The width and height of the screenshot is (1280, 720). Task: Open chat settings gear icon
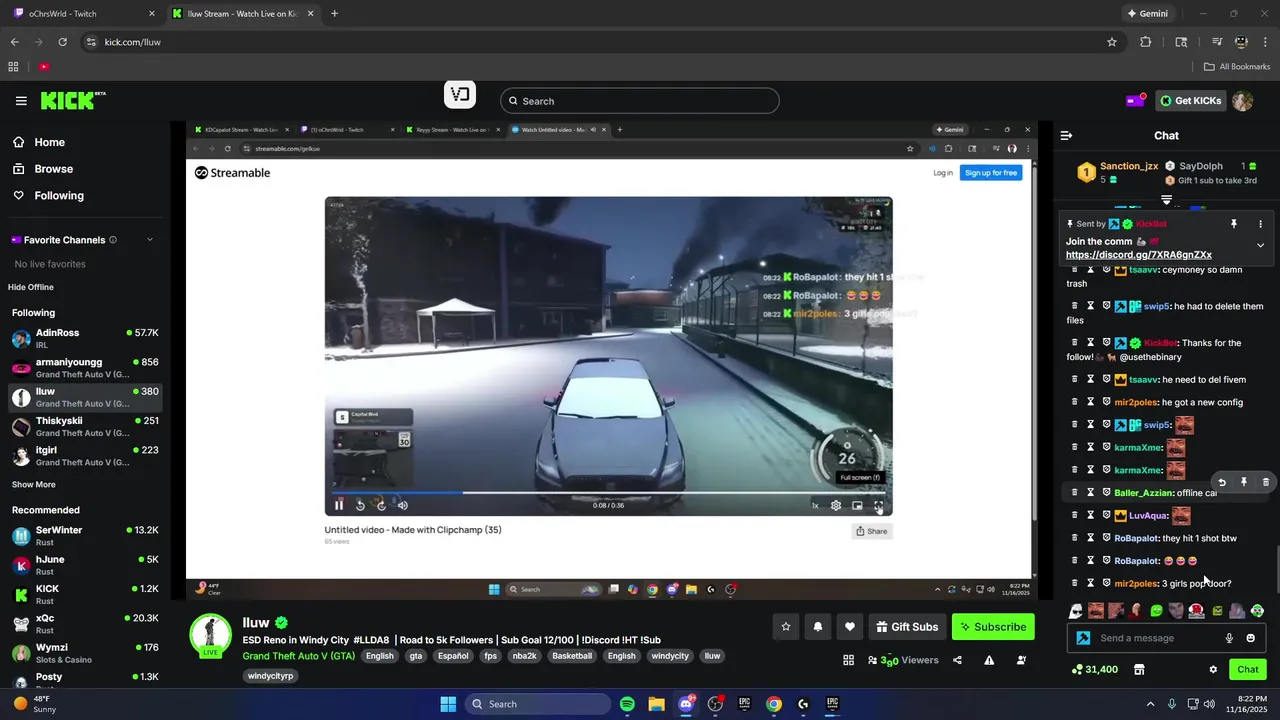point(1213,670)
